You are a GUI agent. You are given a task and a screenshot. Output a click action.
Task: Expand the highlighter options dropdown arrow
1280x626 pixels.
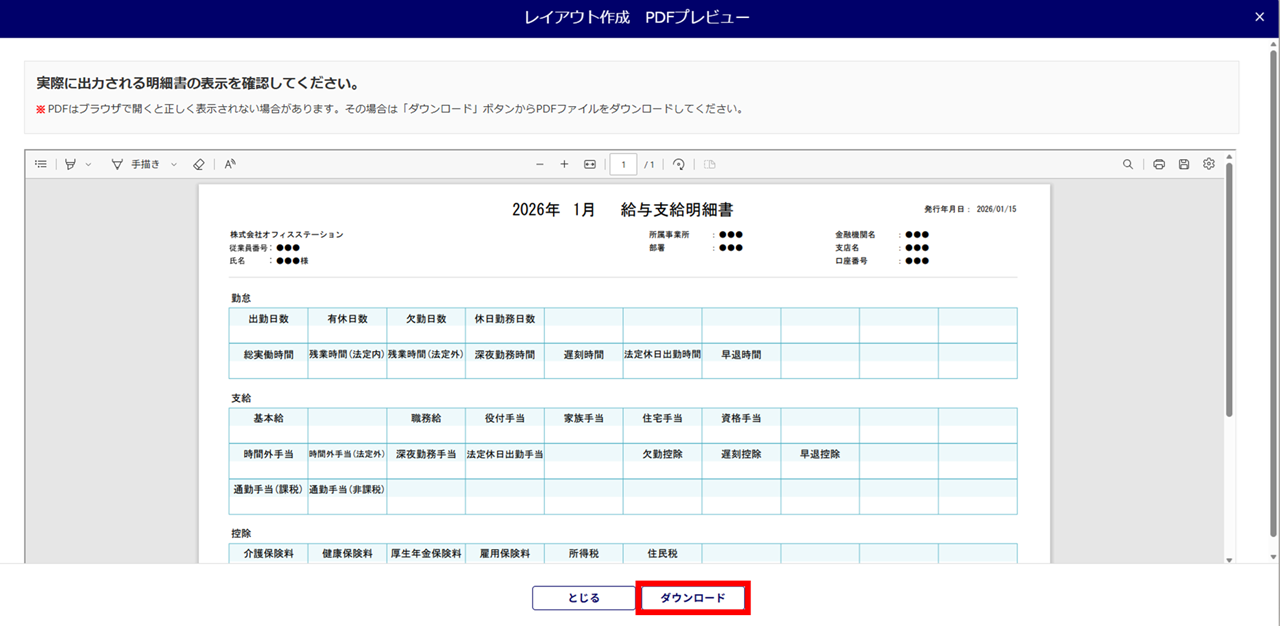coord(88,164)
